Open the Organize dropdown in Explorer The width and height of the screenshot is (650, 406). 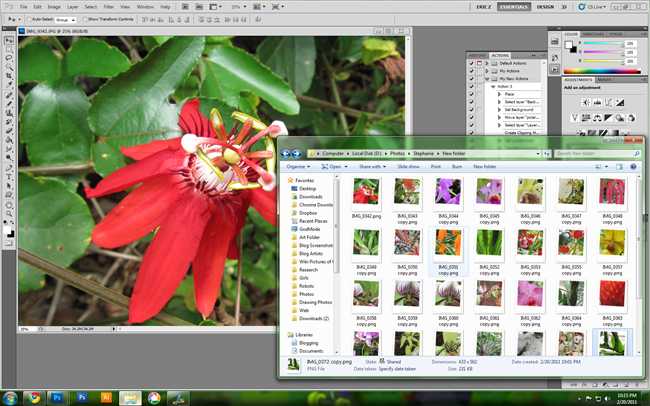298,167
